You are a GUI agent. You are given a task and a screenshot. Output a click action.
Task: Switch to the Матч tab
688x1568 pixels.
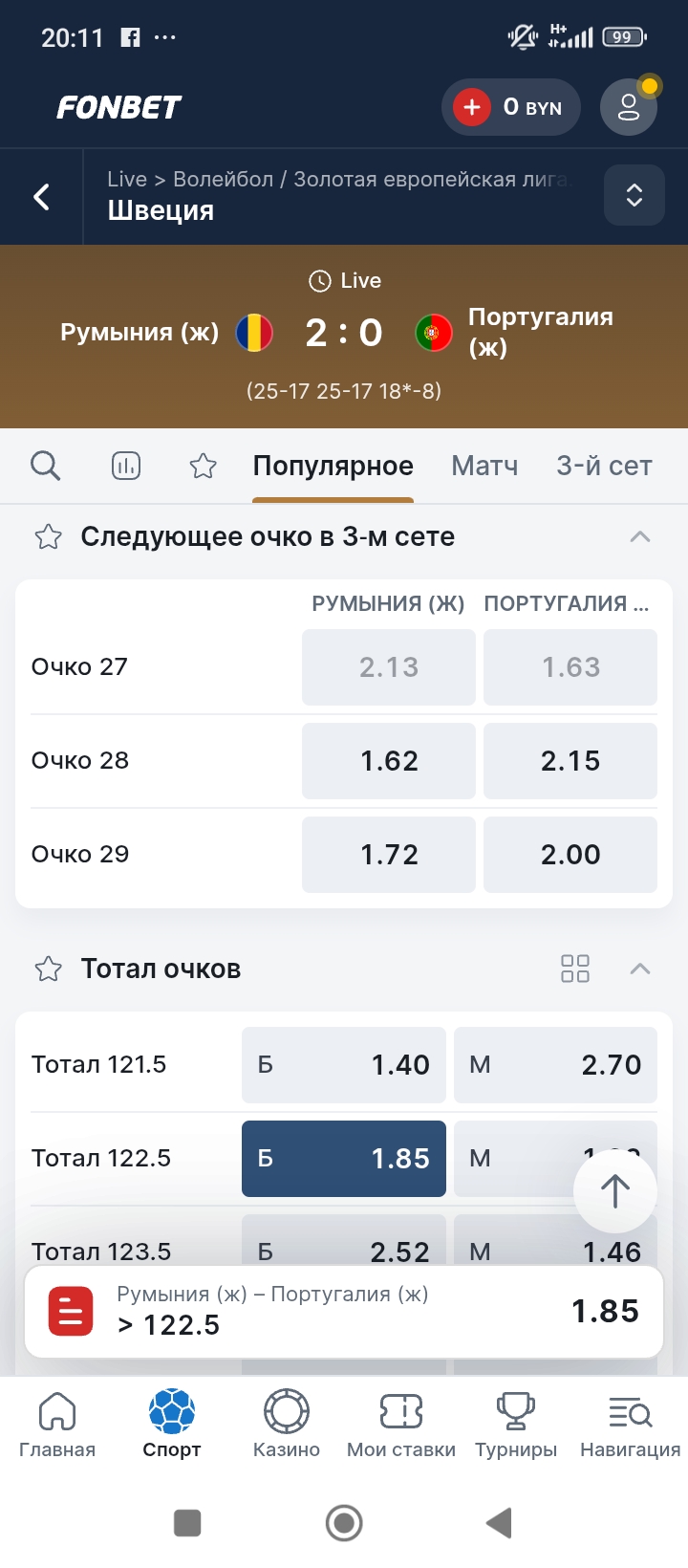[484, 466]
